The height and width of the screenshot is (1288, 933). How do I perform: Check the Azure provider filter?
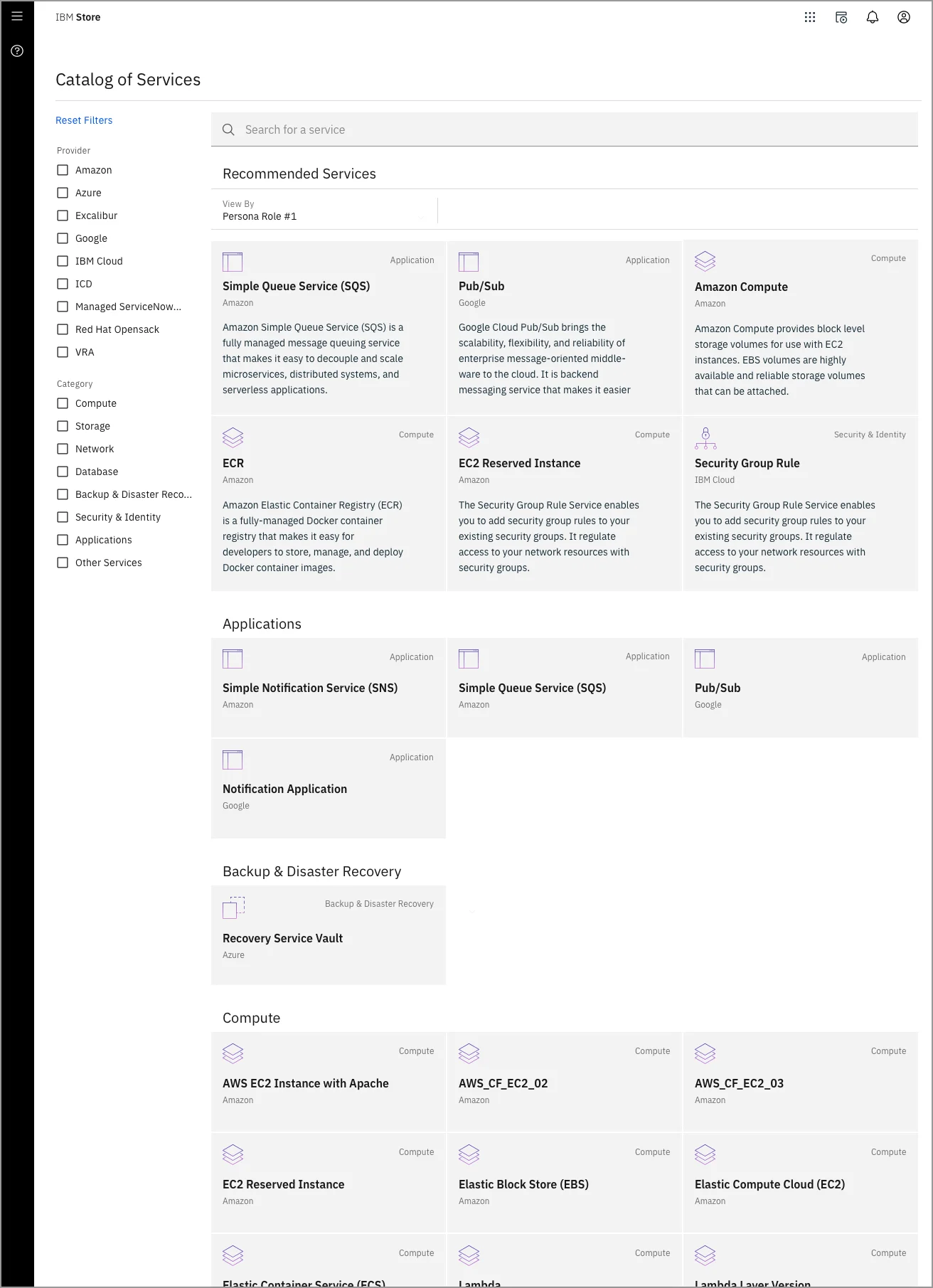click(63, 193)
